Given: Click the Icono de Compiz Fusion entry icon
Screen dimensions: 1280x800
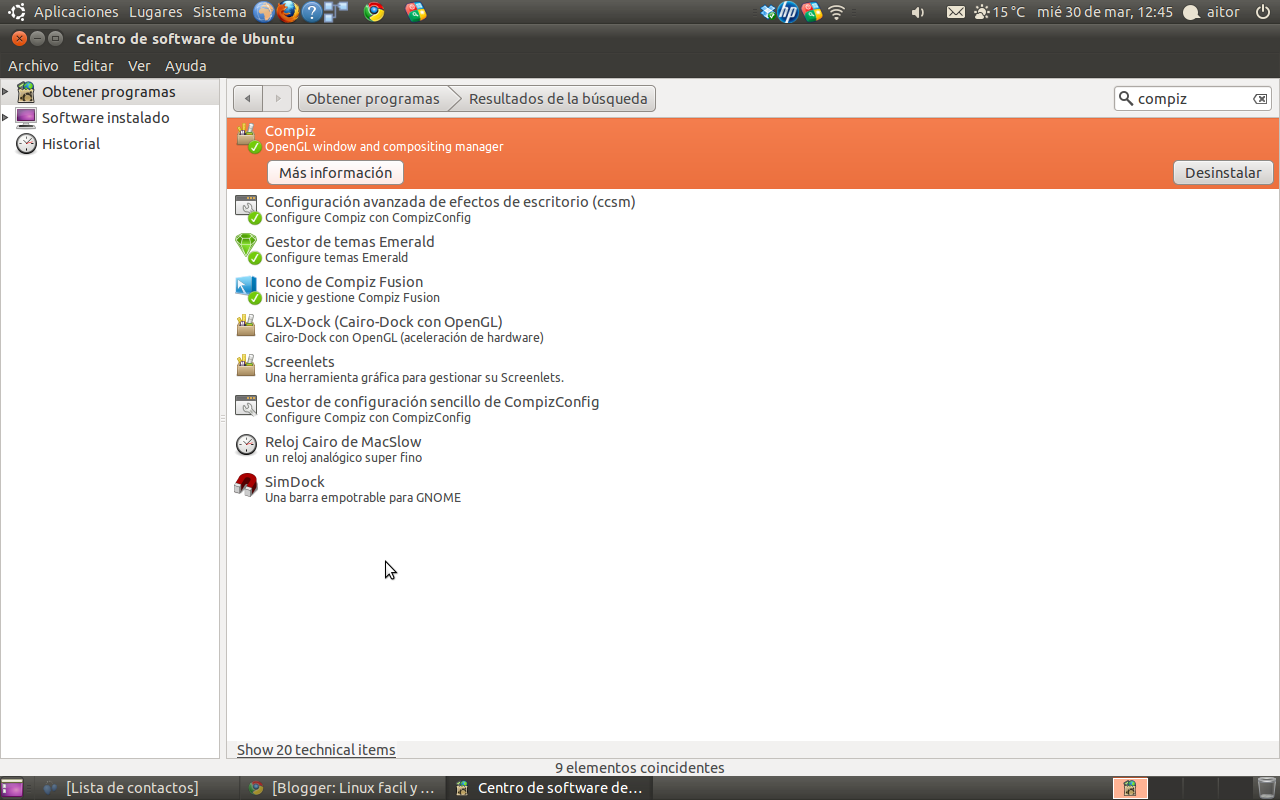Looking at the screenshot, I should [x=246, y=286].
